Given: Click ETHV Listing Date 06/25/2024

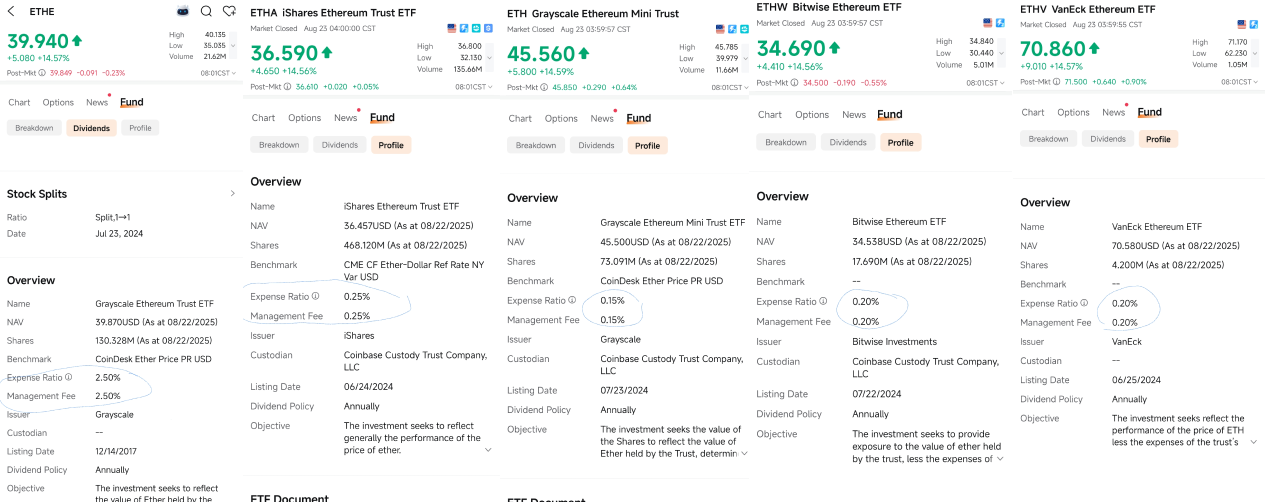Looking at the screenshot, I should [1138, 380].
